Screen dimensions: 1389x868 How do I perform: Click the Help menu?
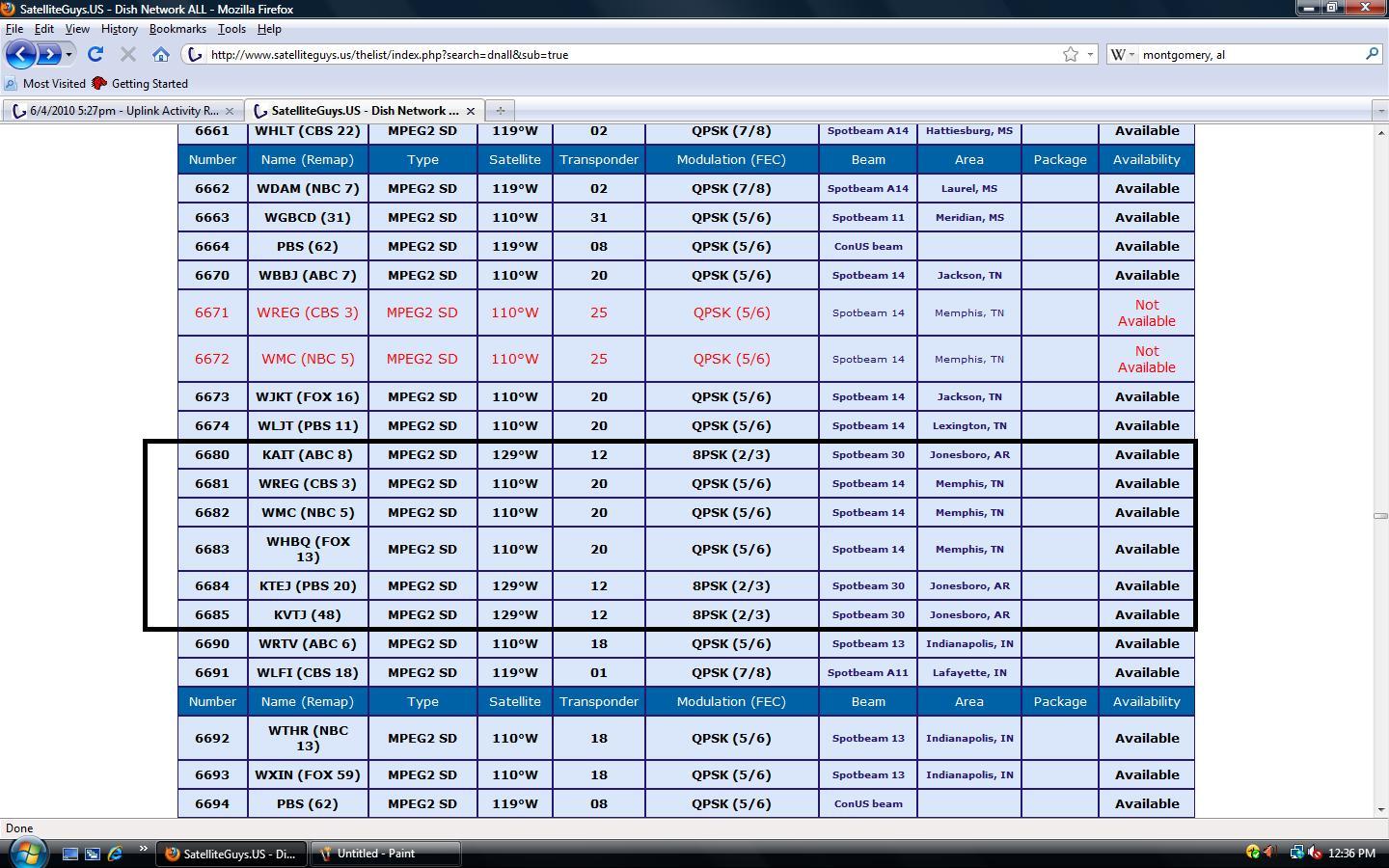pos(269,29)
